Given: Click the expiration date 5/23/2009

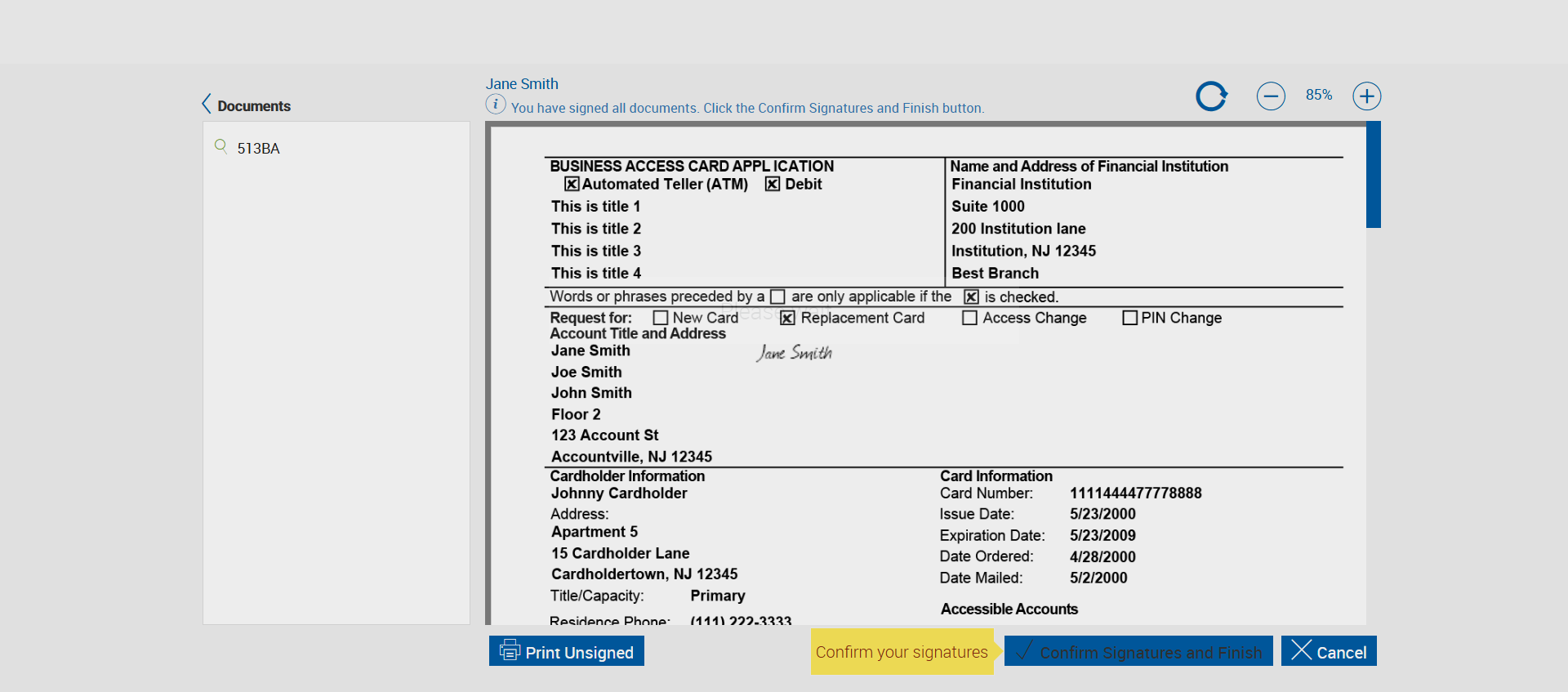Looking at the screenshot, I should [1102, 536].
